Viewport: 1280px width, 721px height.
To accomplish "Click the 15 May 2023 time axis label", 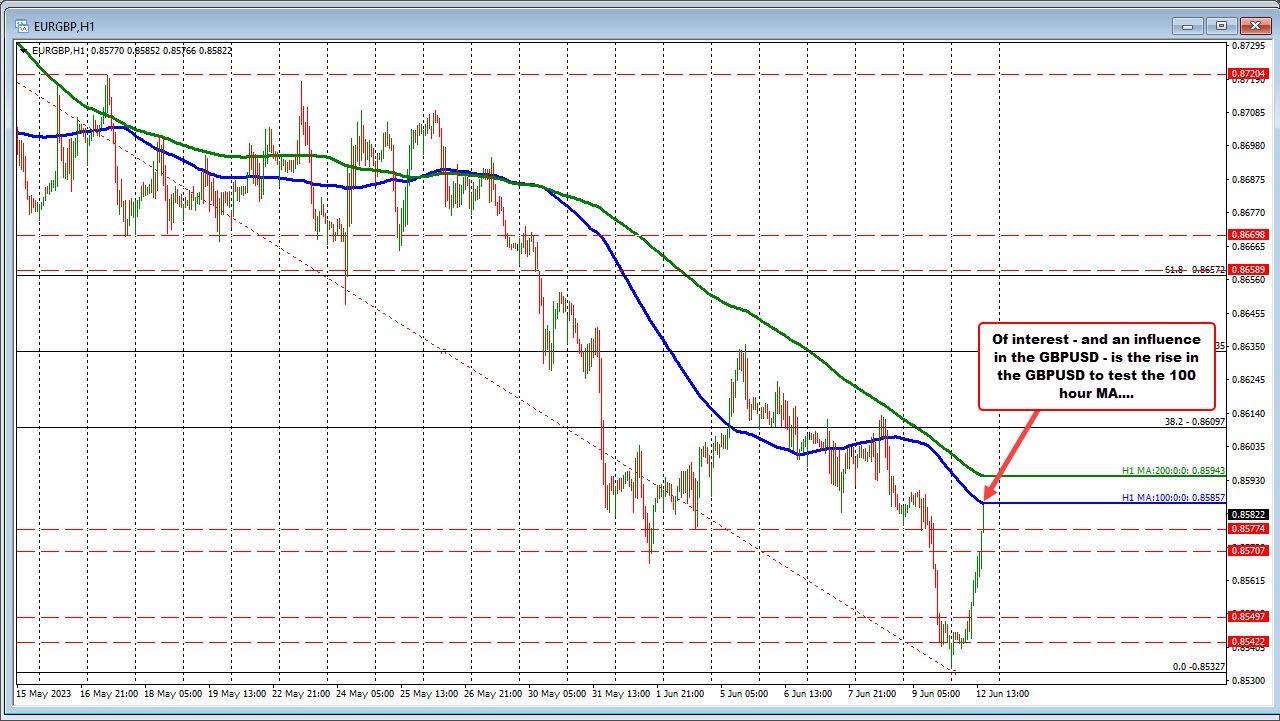I will (43, 693).
